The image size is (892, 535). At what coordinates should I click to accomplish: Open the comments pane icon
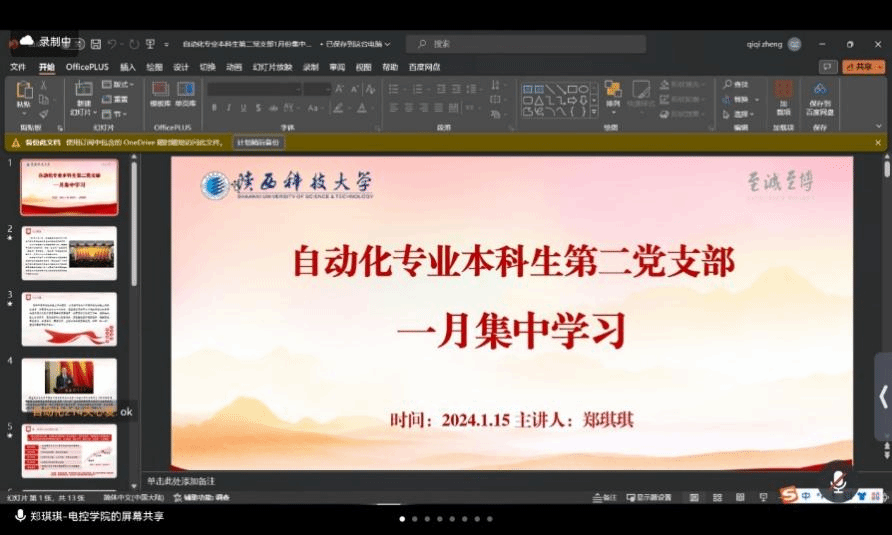[x=828, y=67]
